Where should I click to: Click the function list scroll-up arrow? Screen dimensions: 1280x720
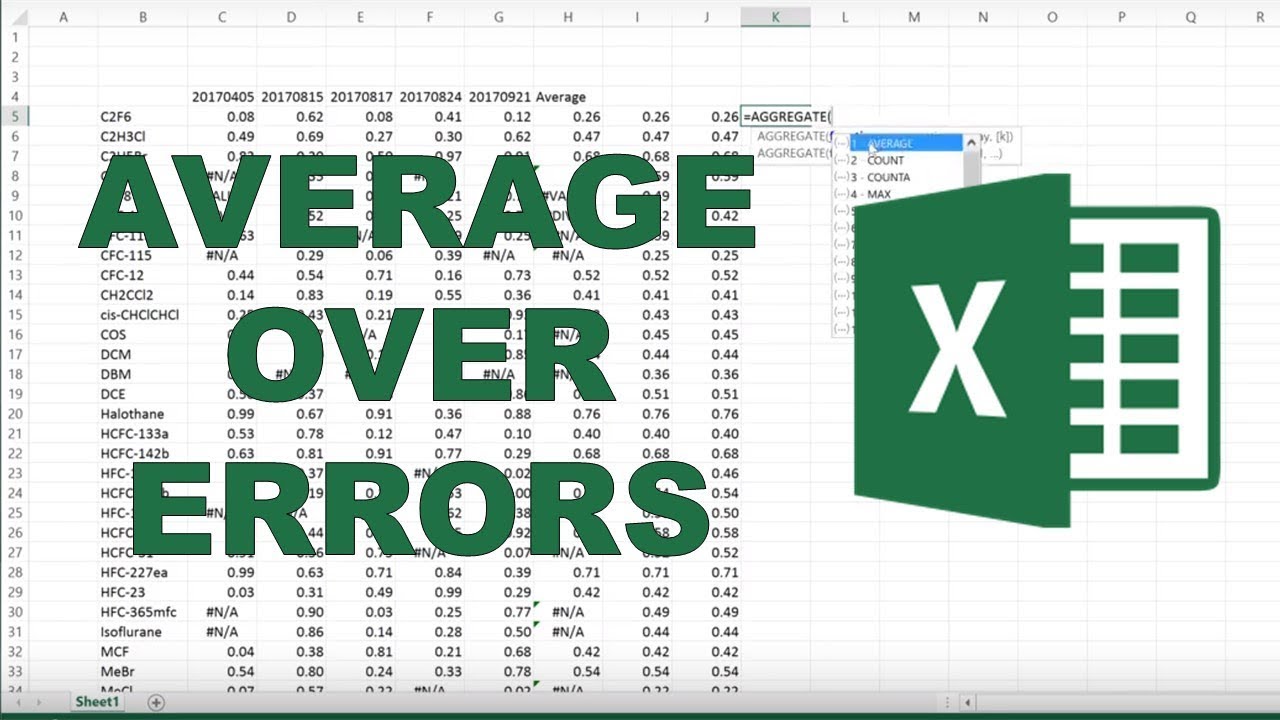coord(969,143)
